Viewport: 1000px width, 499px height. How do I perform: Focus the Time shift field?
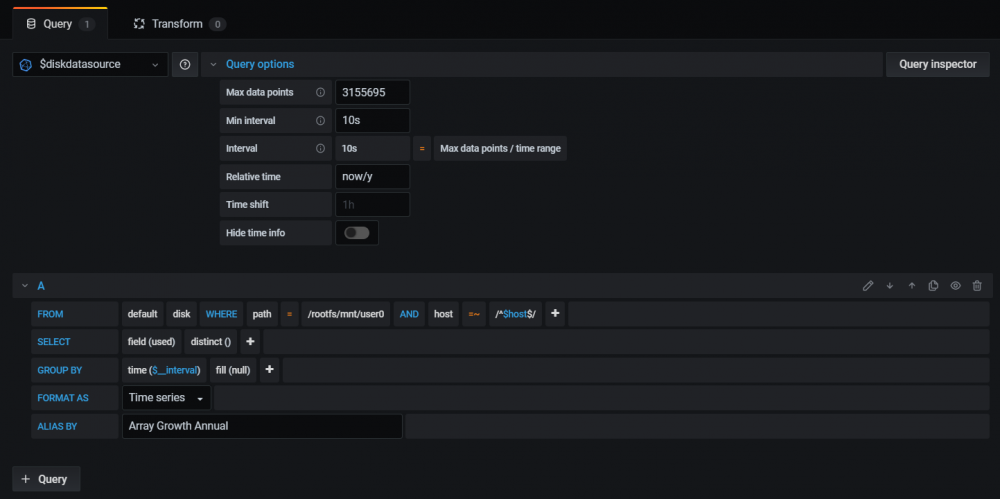pos(372,205)
